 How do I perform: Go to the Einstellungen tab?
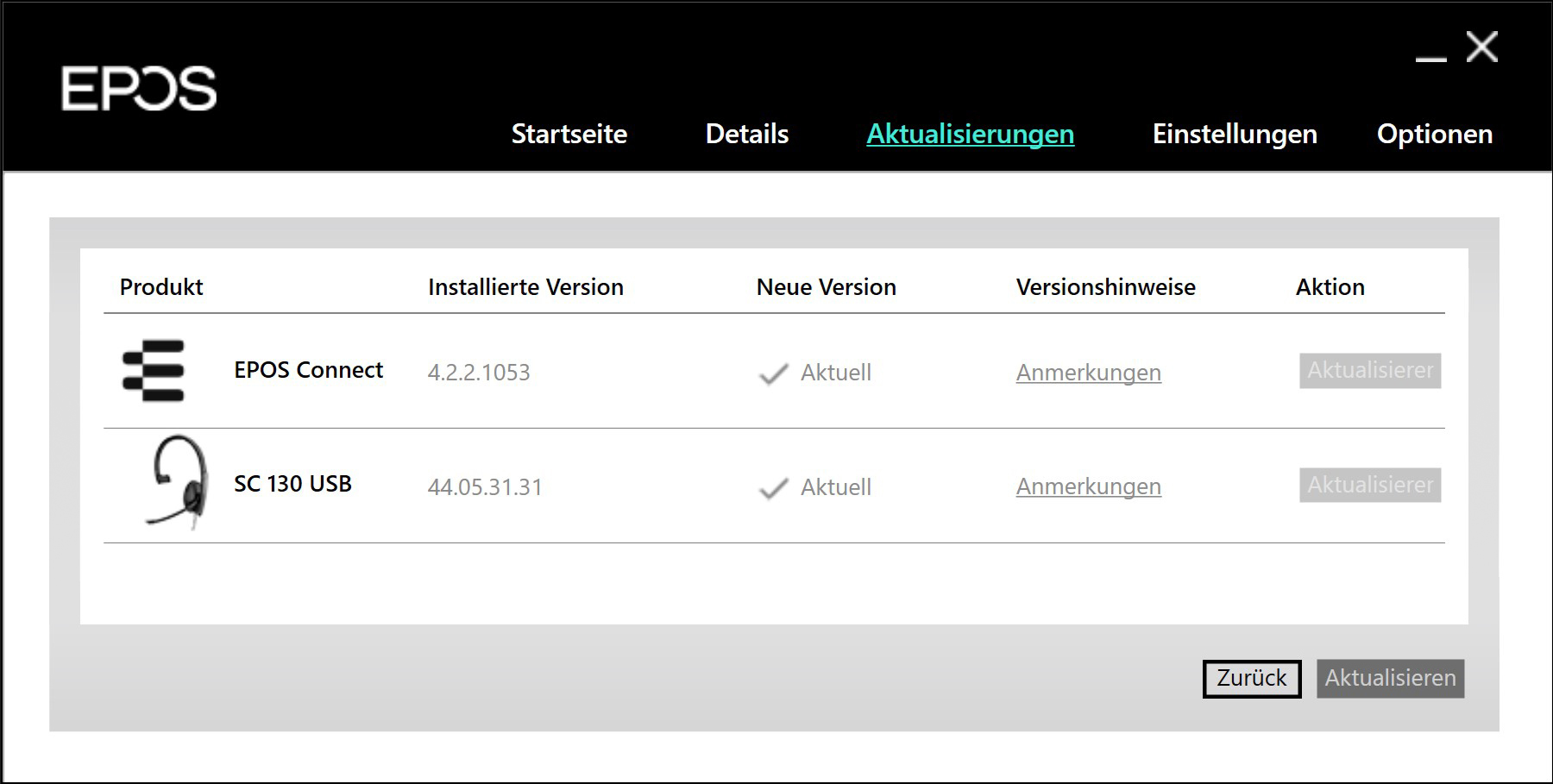[x=1234, y=134]
